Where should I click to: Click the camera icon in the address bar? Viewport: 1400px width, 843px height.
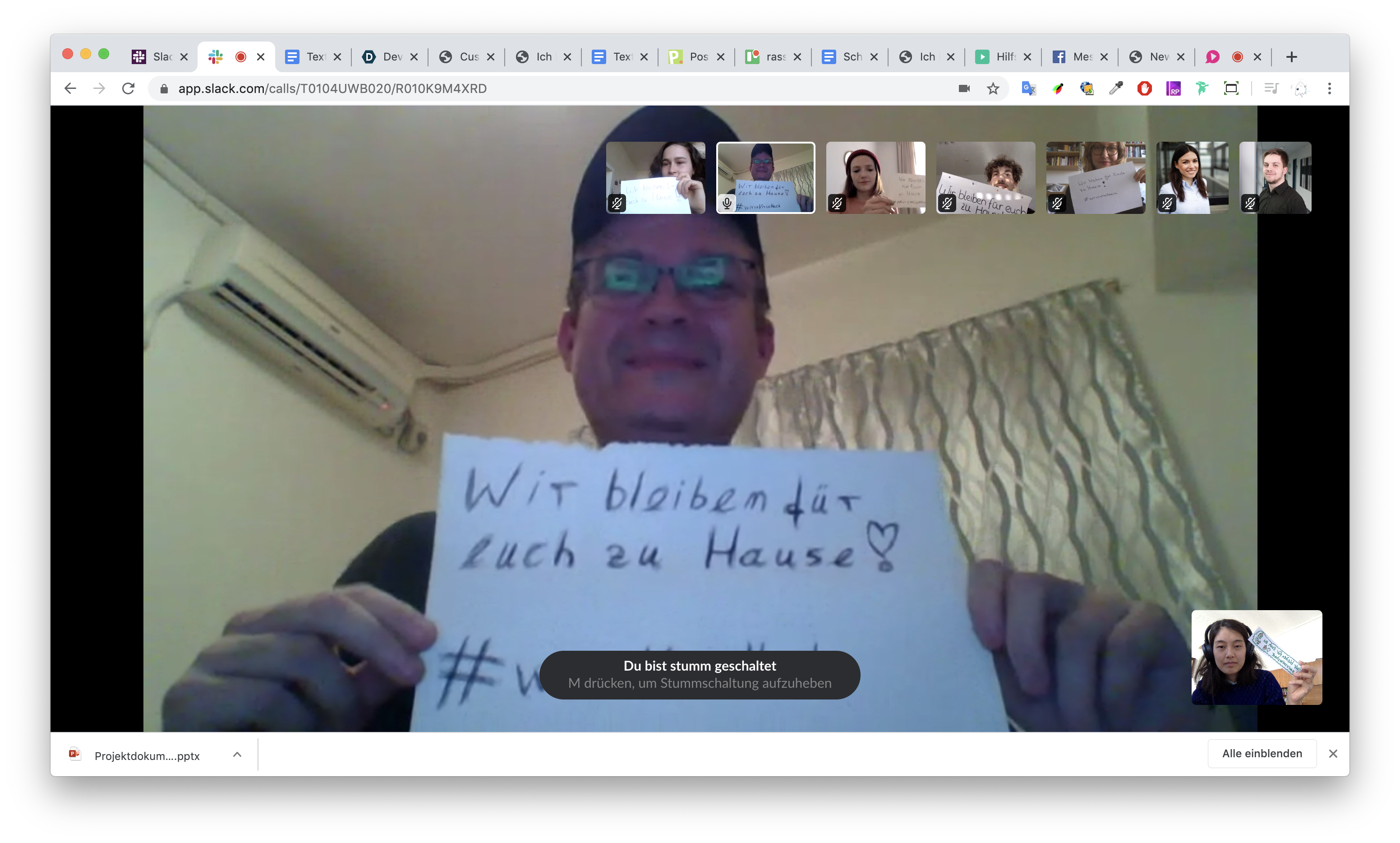[x=964, y=88]
